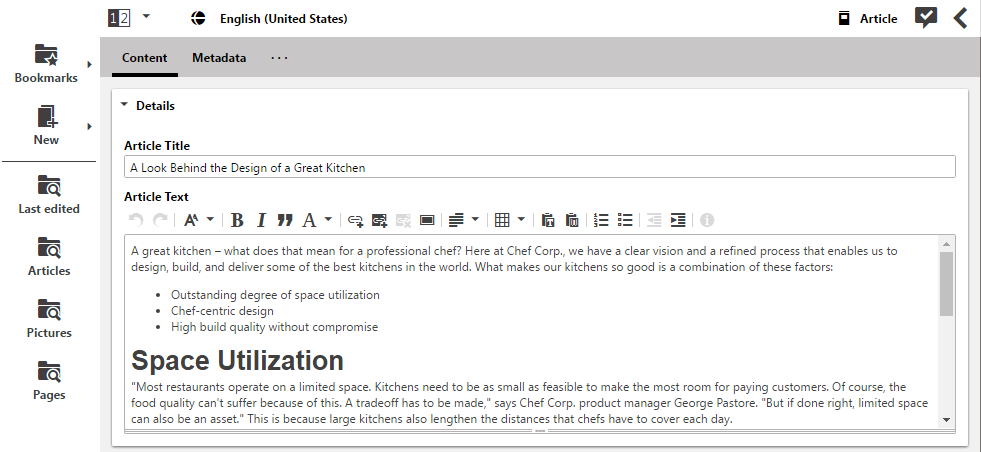
Task: Click the English (United States) locale label
Action: [283, 19]
